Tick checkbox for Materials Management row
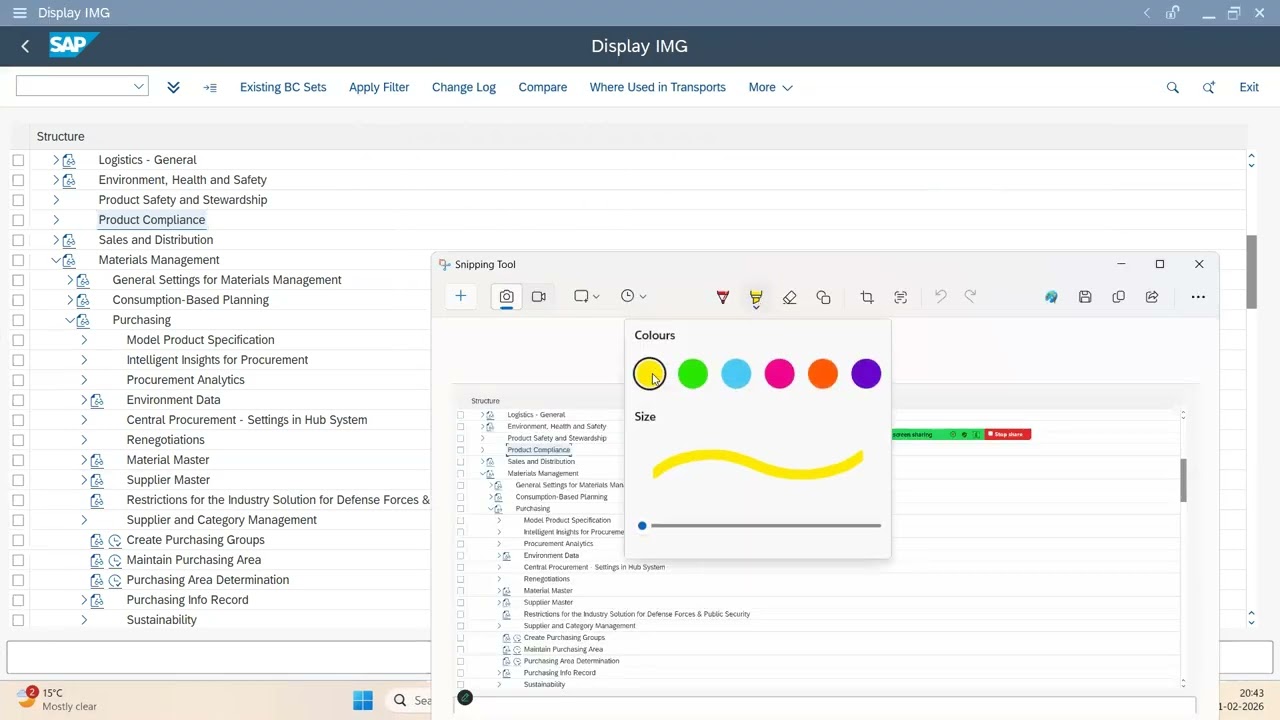Image resolution: width=1280 pixels, height=720 pixels. pyautogui.click(x=18, y=260)
